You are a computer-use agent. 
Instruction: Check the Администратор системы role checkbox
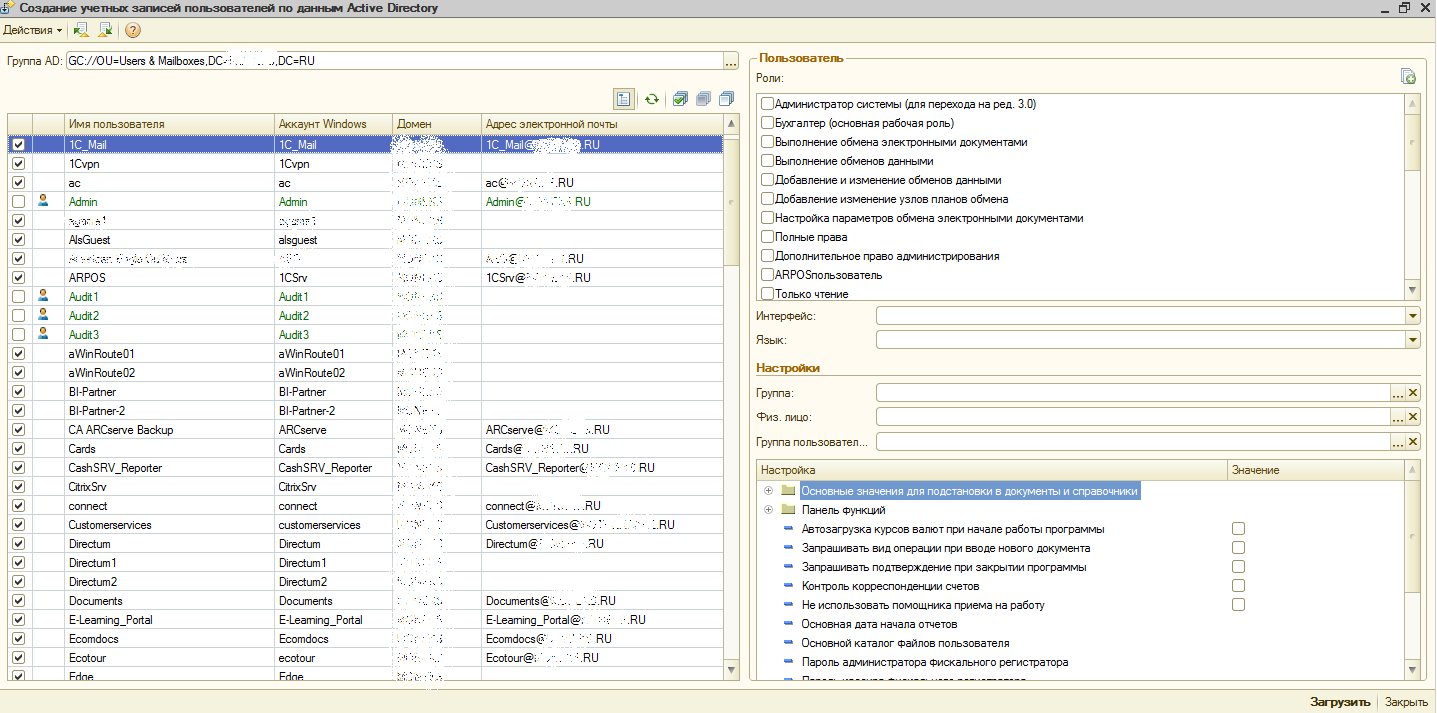(767, 104)
